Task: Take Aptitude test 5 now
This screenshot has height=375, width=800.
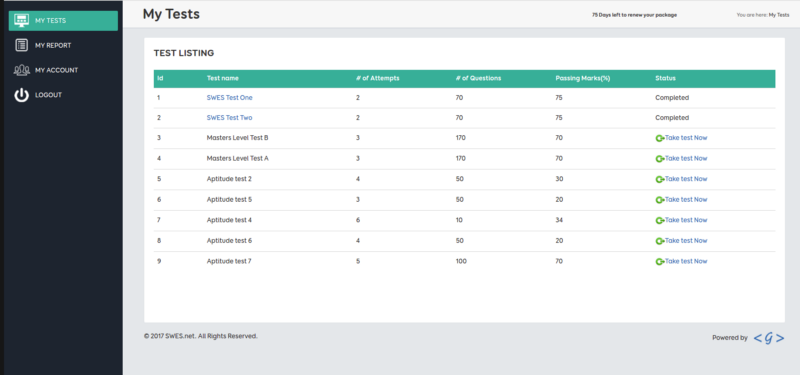Action: coord(686,199)
